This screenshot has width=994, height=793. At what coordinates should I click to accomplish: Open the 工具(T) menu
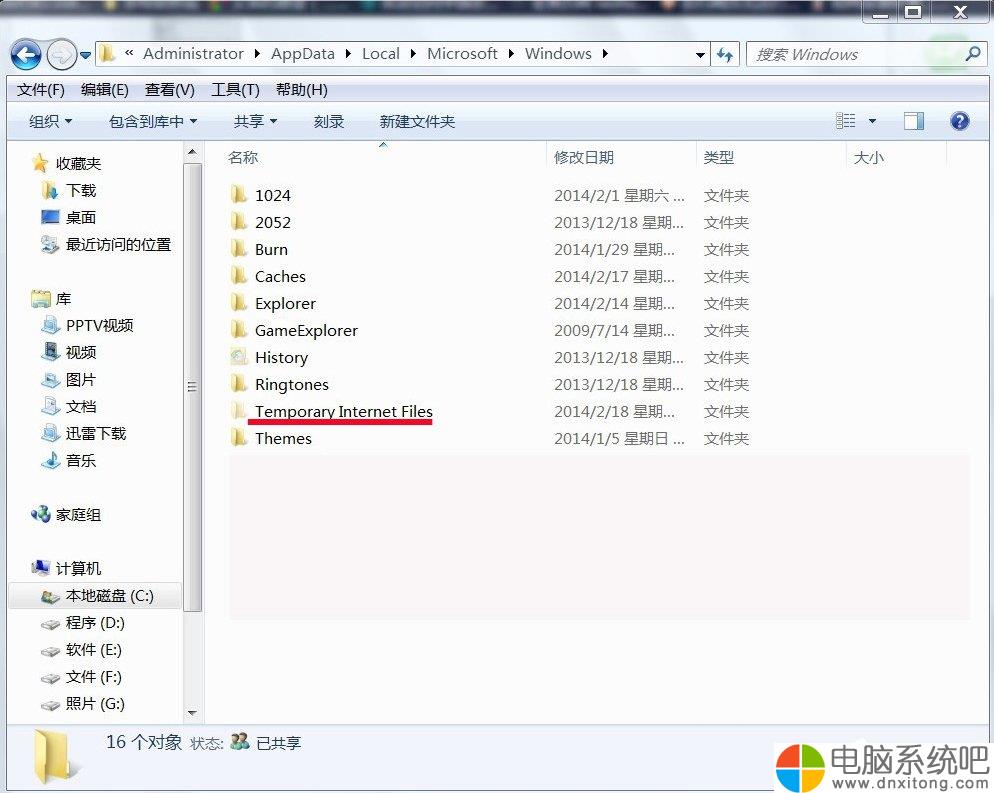(235, 90)
